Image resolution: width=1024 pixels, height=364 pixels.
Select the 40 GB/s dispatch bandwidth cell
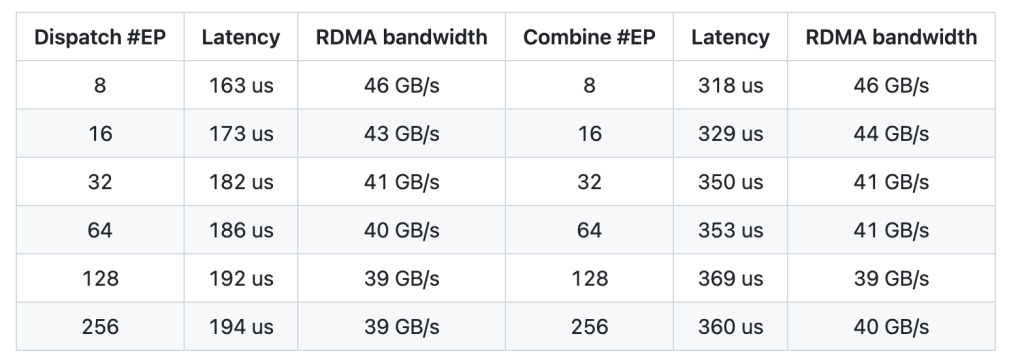point(402,230)
